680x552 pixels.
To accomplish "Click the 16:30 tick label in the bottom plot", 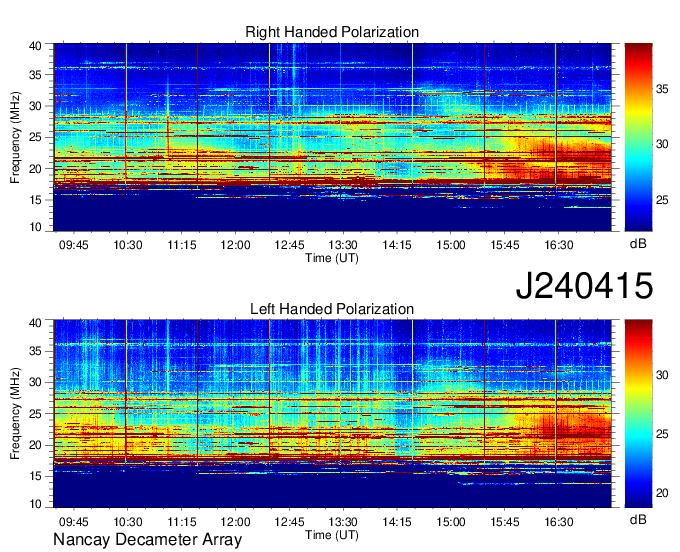I will 559,522.
